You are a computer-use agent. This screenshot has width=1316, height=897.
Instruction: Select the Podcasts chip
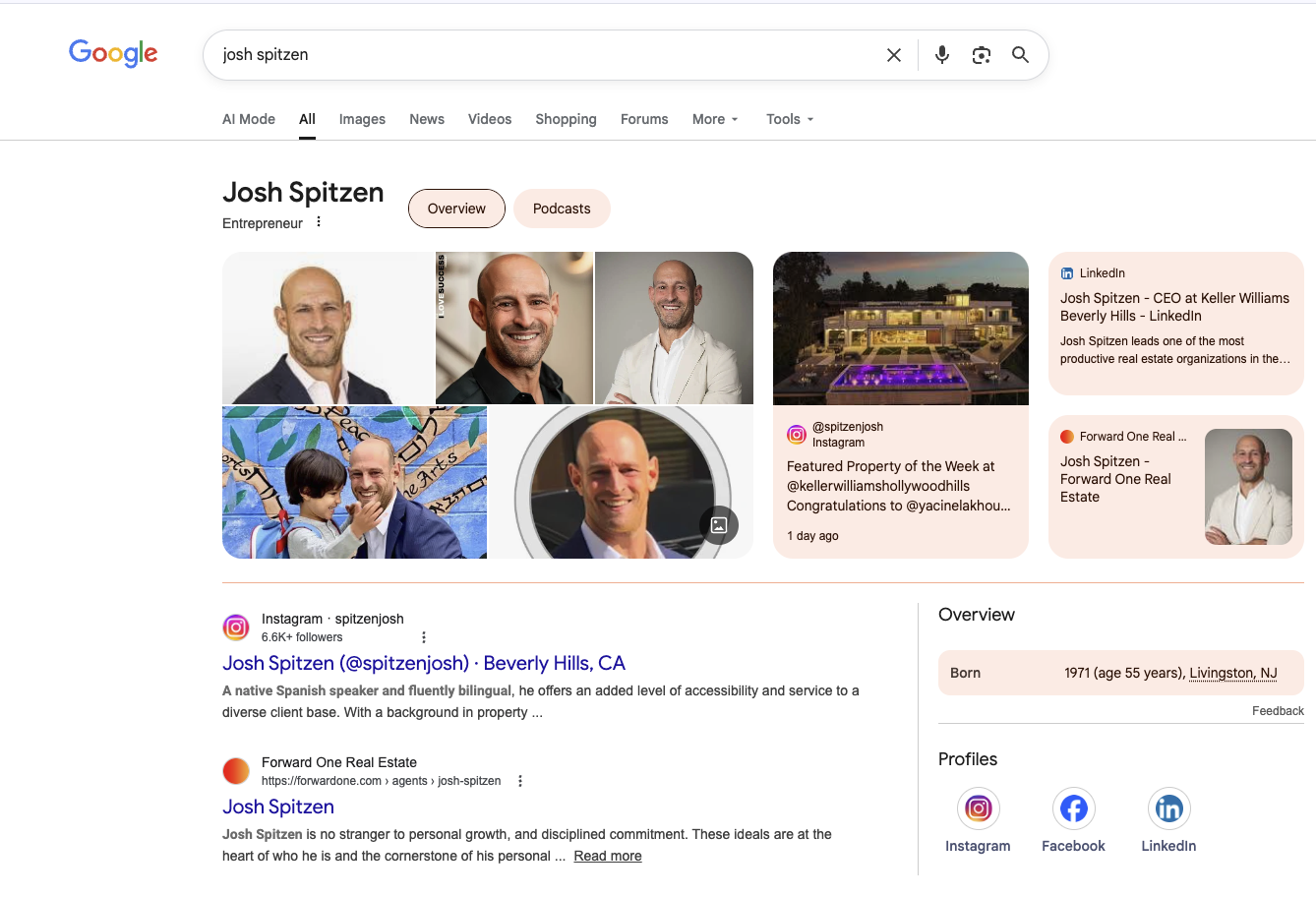click(562, 209)
